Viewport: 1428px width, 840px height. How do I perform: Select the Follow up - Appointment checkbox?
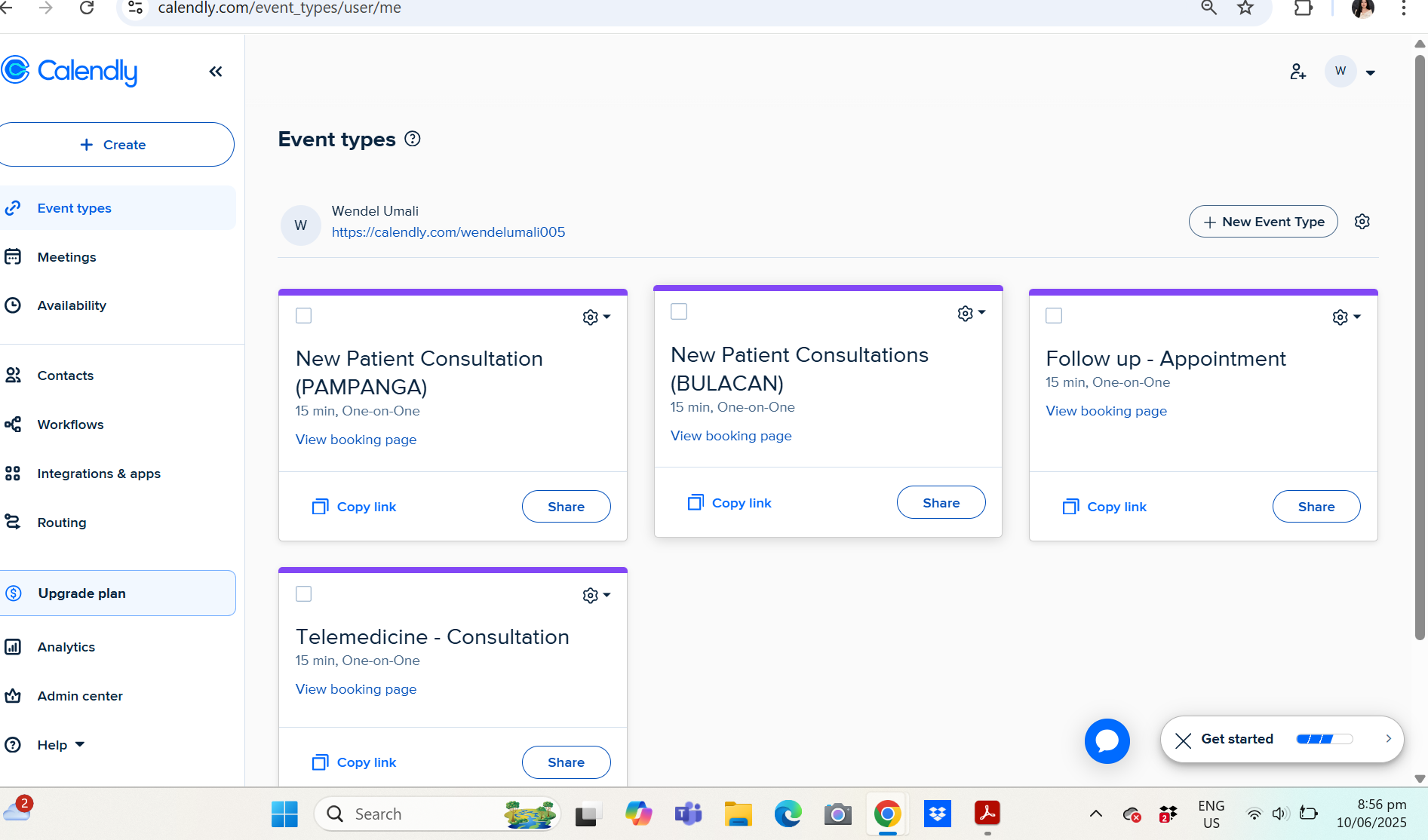1054,315
